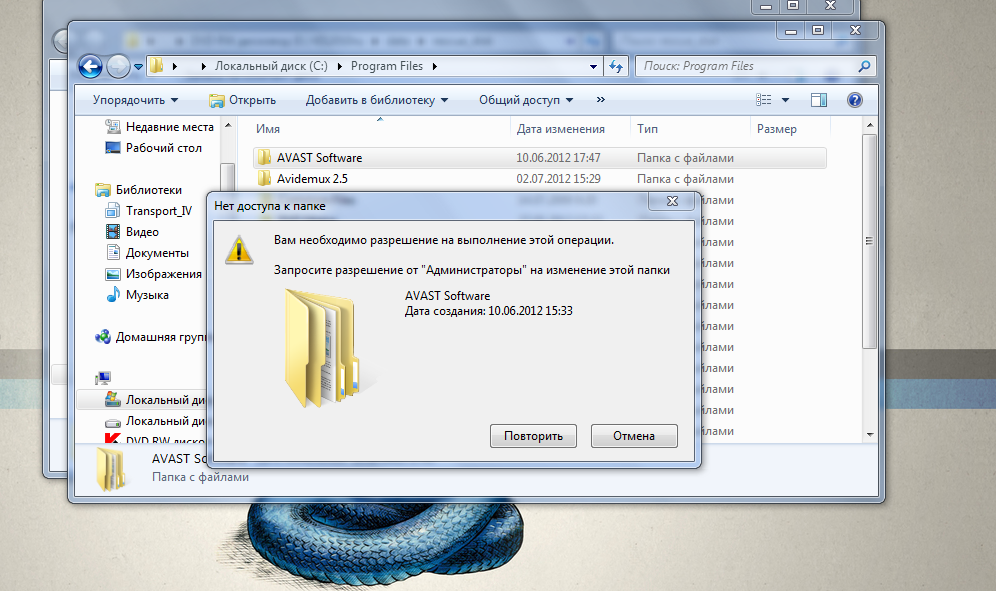The image size is (996, 591).
Task: Click Отмена button in access dialog
Action: 634,436
